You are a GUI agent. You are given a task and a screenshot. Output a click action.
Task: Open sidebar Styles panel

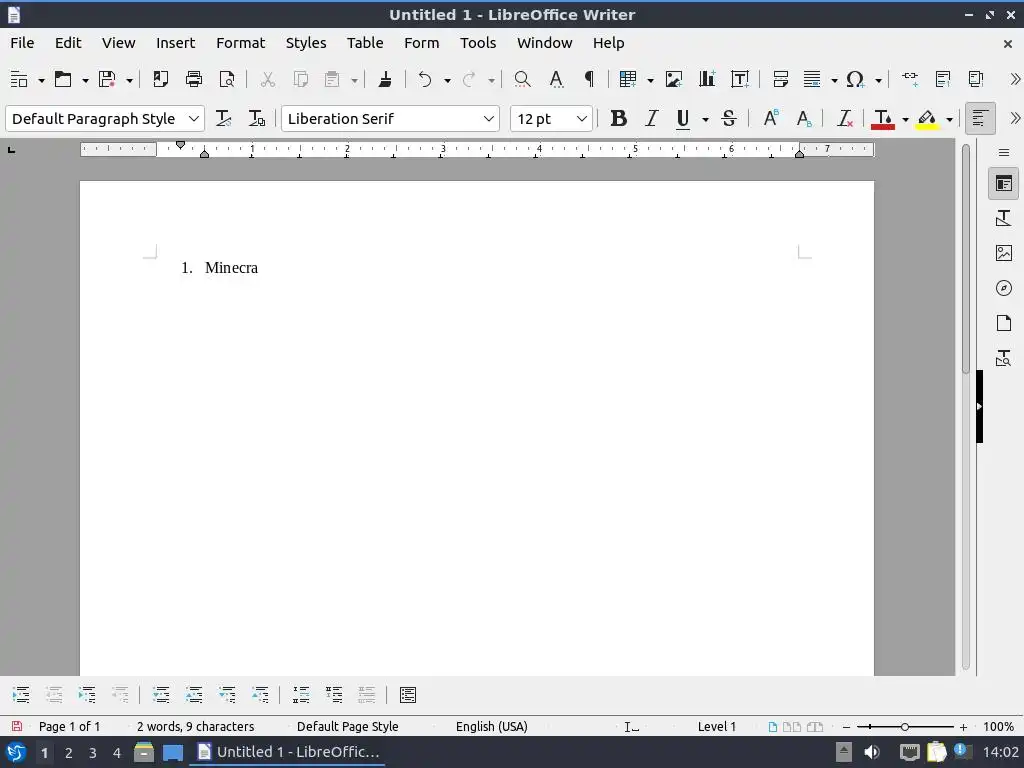tap(1004, 218)
